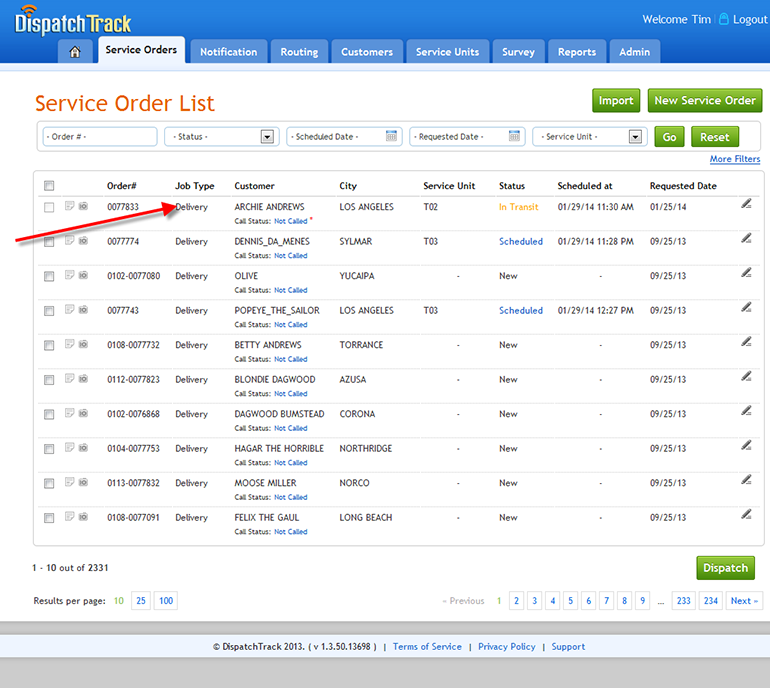Screen dimensions: 770x688
Task: Open Requested Date calendar picker
Action: point(515,137)
